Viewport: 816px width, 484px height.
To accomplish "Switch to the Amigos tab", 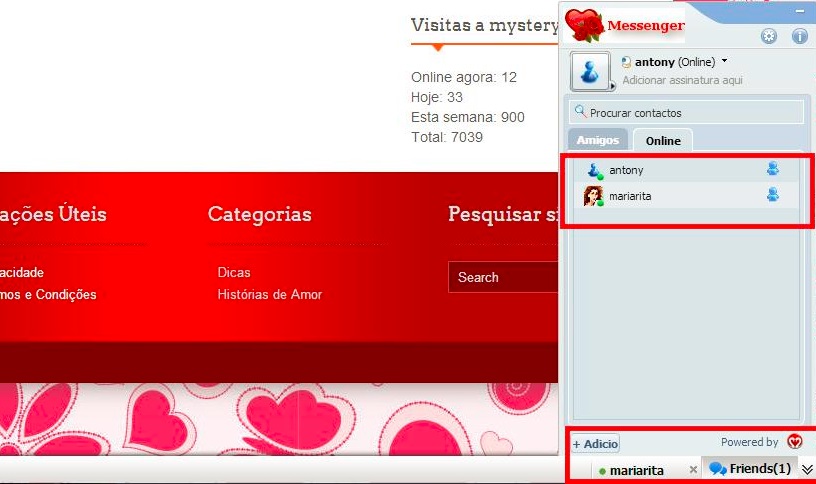I will coord(598,140).
